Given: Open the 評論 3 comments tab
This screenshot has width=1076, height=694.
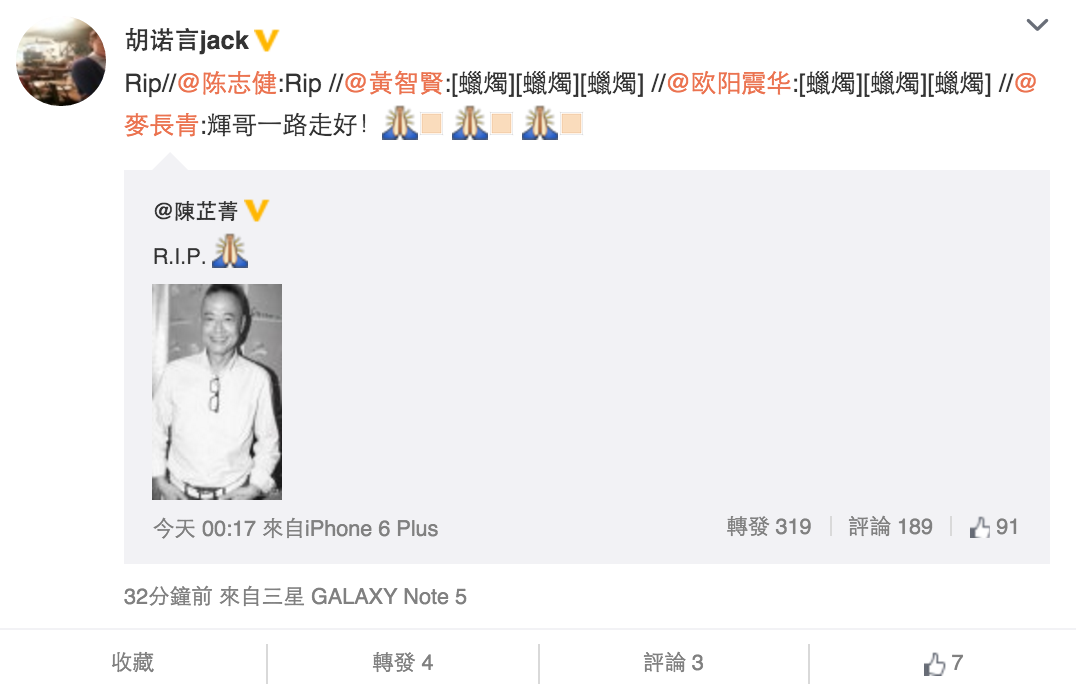Looking at the screenshot, I should point(673,662).
